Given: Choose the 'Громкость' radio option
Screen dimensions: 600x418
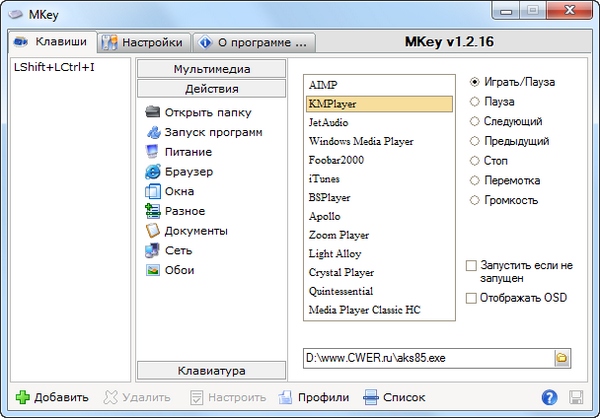Looking at the screenshot, I should [x=474, y=200].
